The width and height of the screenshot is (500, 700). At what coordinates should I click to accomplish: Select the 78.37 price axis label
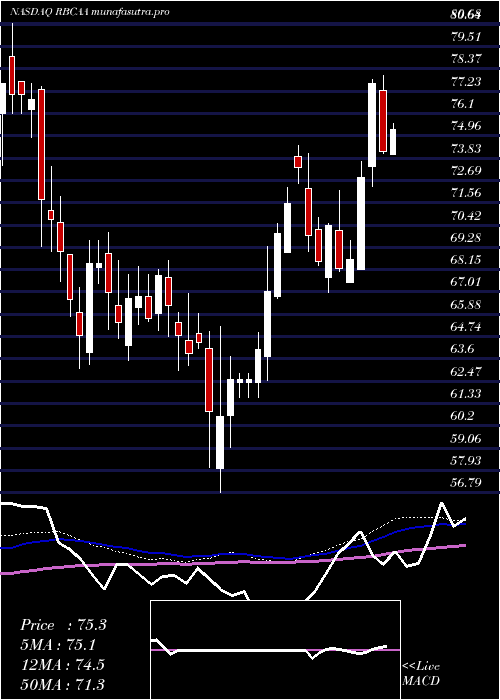pyautogui.click(x=466, y=59)
